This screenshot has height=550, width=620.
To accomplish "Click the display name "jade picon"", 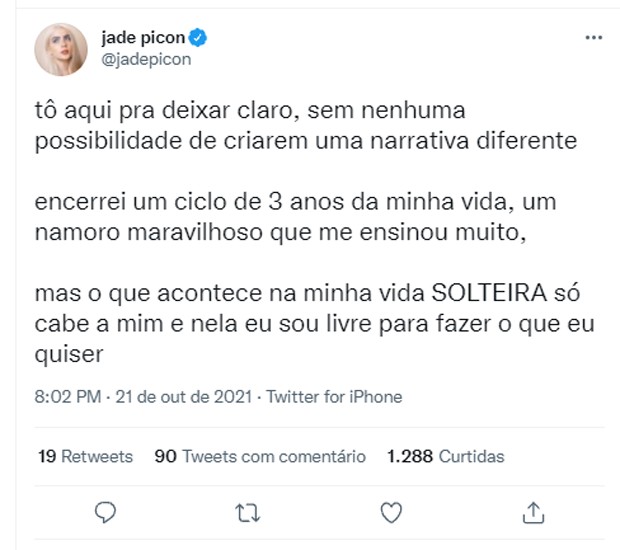I will (x=144, y=39).
